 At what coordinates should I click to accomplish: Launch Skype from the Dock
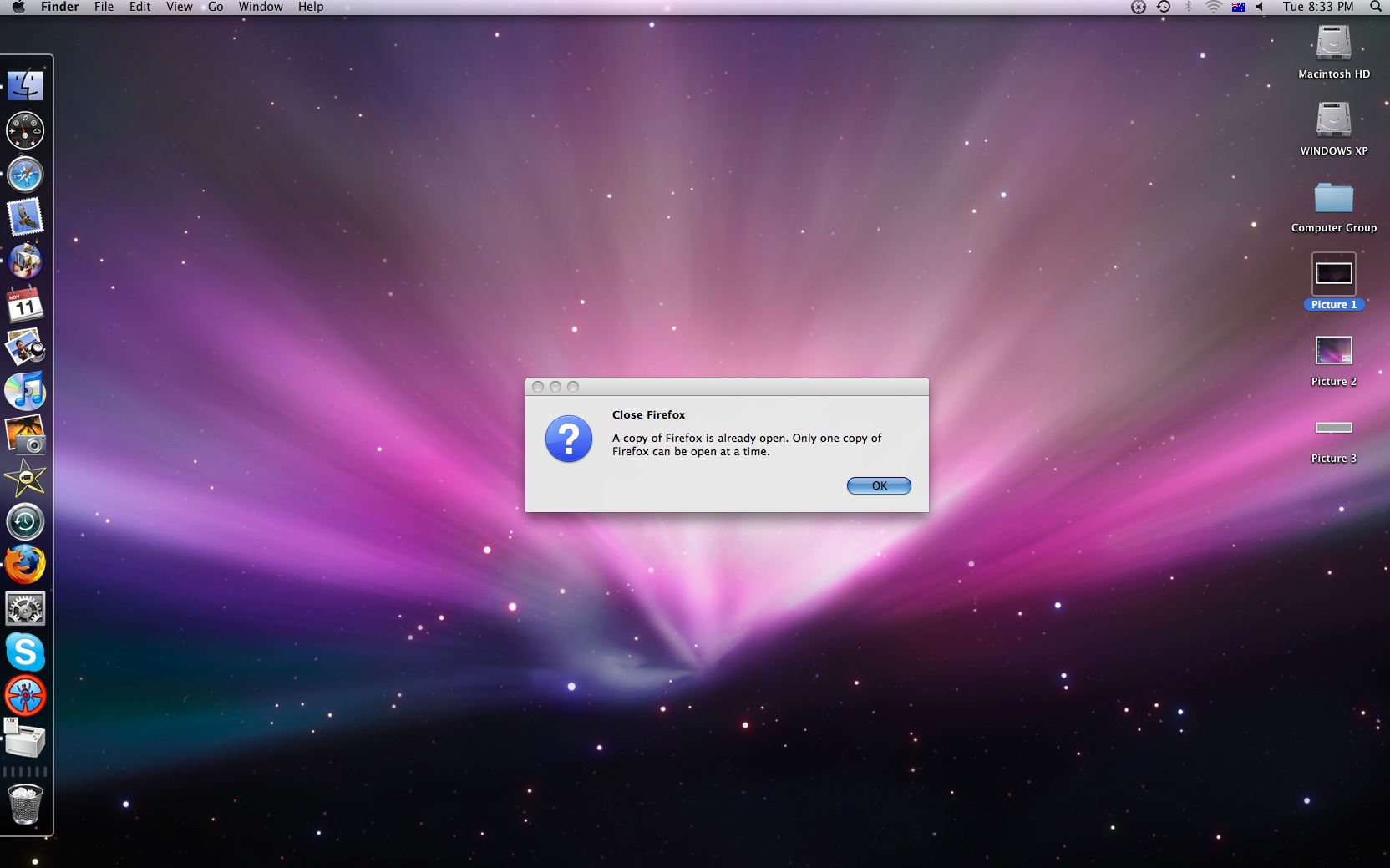click(x=25, y=652)
